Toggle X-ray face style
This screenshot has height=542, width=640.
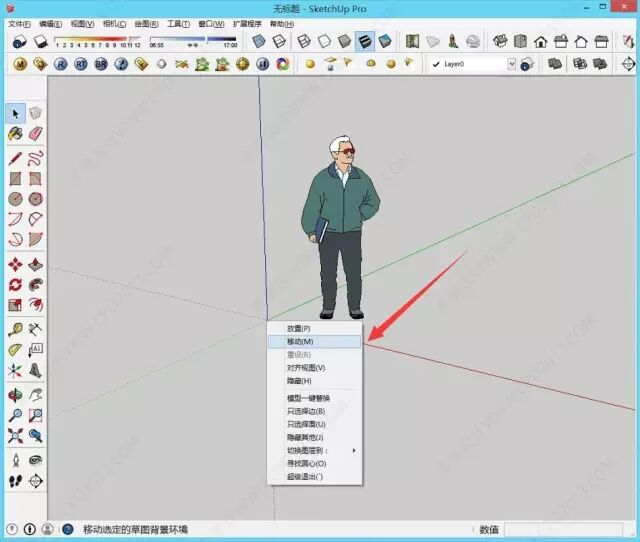259,41
